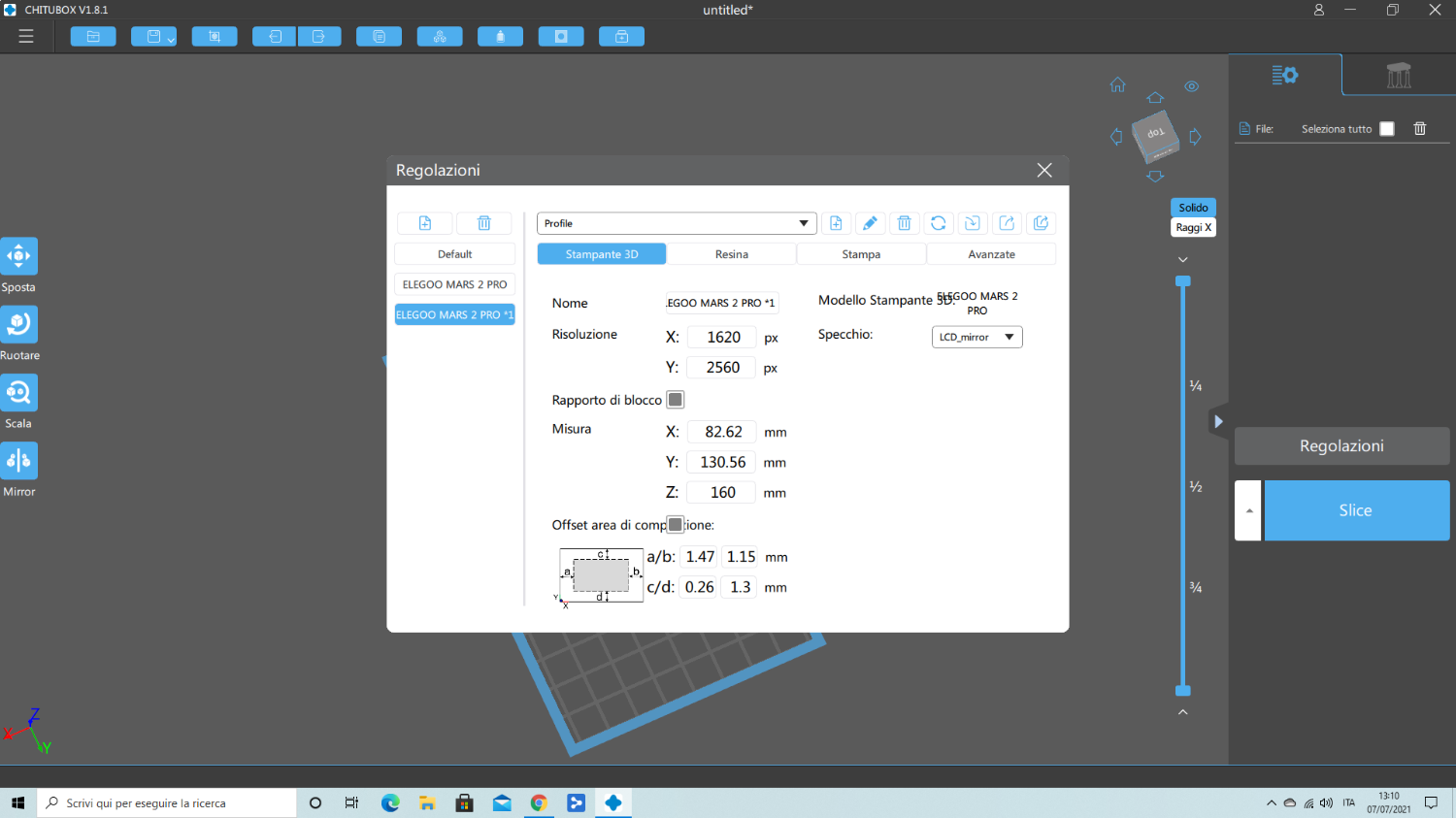Click the export all profiles icon

(x=1042, y=223)
